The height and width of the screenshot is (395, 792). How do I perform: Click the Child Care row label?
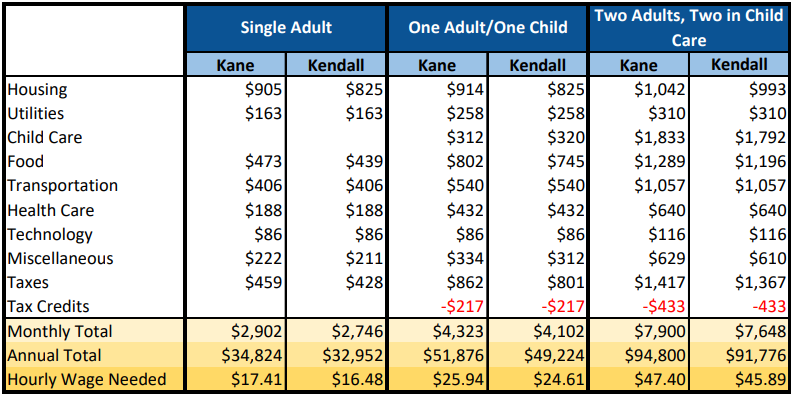point(44,137)
